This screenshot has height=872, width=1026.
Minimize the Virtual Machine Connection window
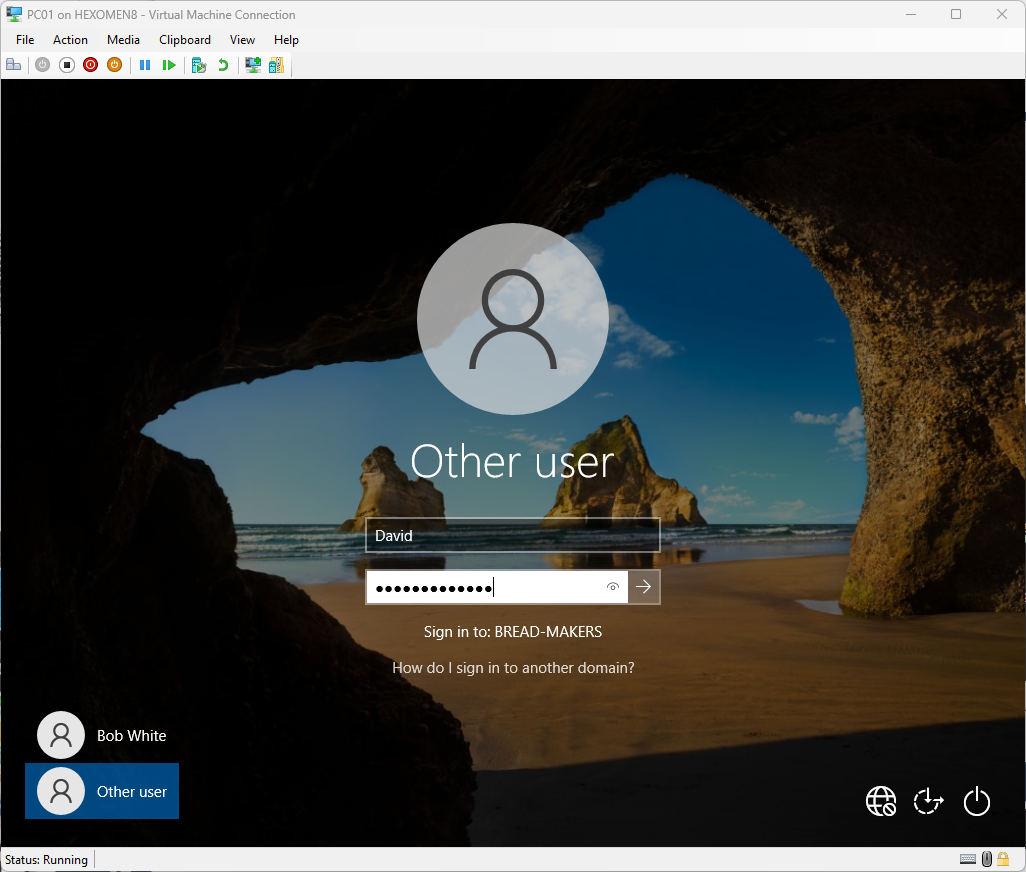click(911, 14)
